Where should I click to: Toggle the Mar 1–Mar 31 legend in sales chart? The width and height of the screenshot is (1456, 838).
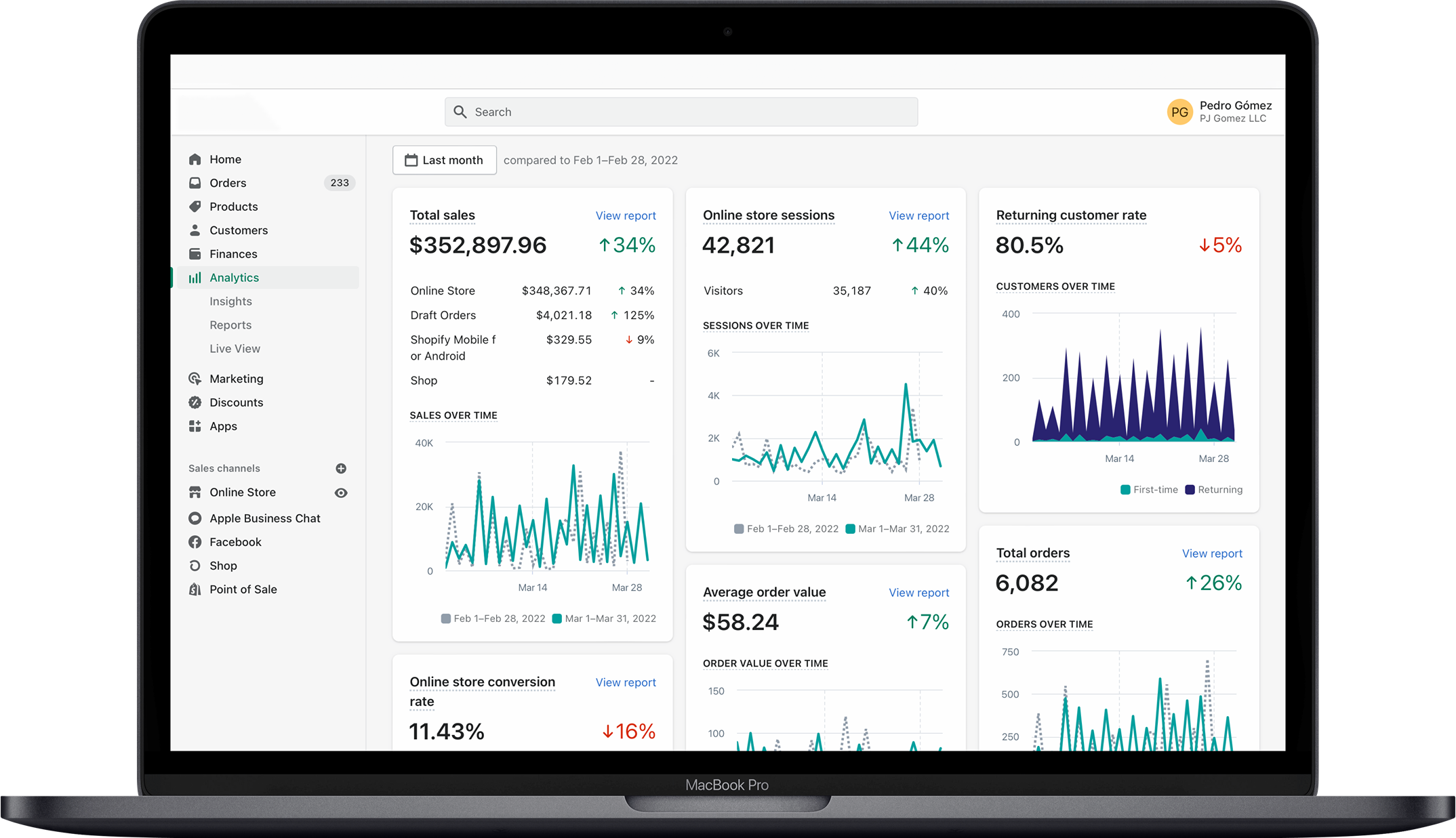[x=605, y=618]
